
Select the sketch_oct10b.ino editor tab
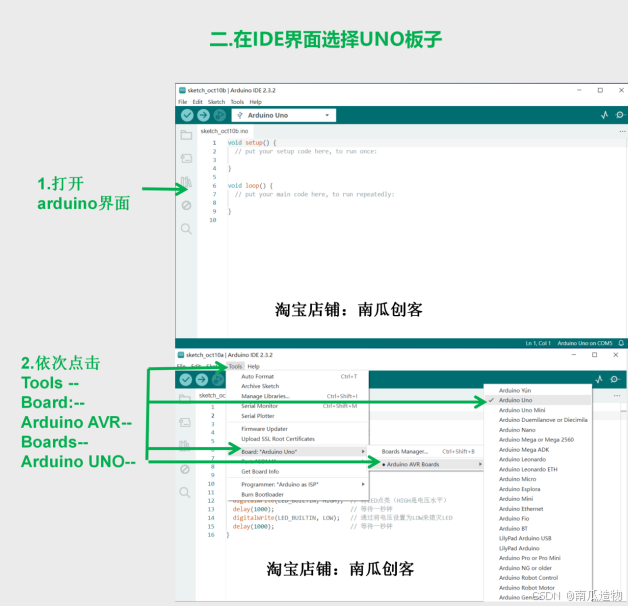point(224,131)
